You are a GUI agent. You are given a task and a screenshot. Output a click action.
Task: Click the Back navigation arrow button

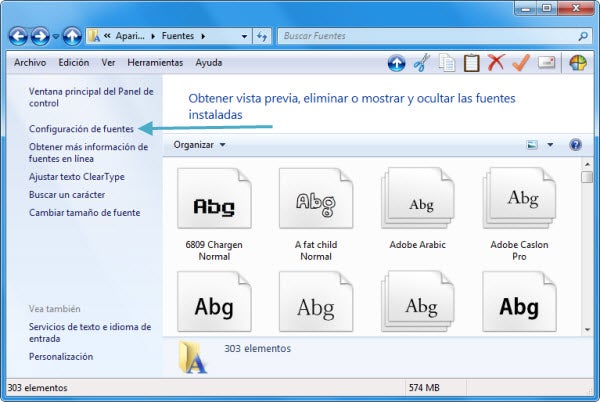[17, 36]
